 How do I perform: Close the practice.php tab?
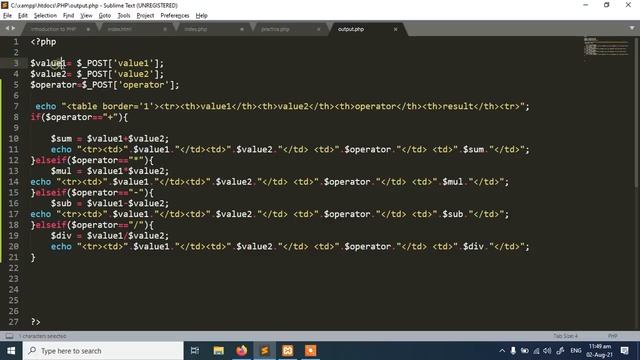(x=318, y=29)
